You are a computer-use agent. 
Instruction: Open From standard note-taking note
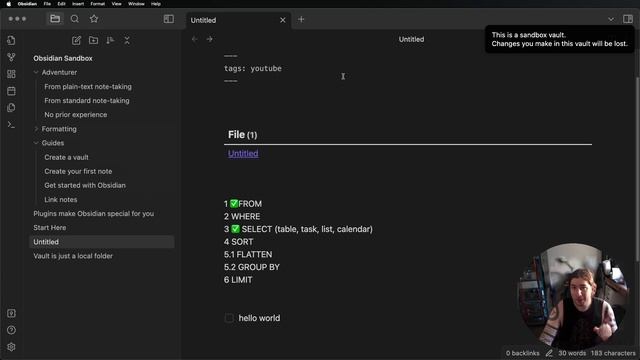coord(87,100)
